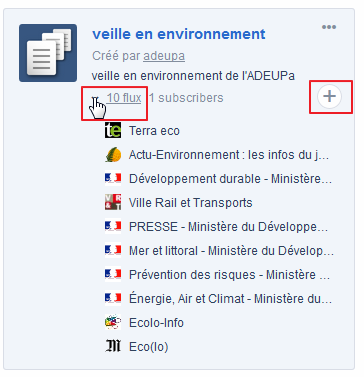Open the three-dots options menu

coord(329,27)
